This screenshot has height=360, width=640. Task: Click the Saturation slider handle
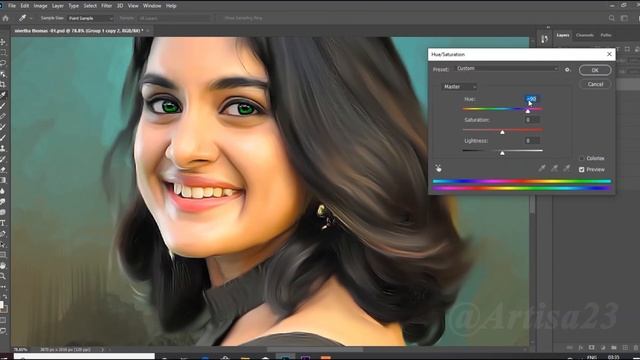pos(502,132)
